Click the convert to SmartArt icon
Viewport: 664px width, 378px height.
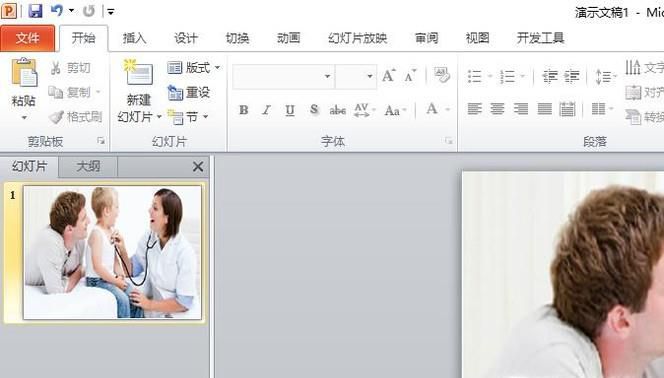(x=634, y=117)
